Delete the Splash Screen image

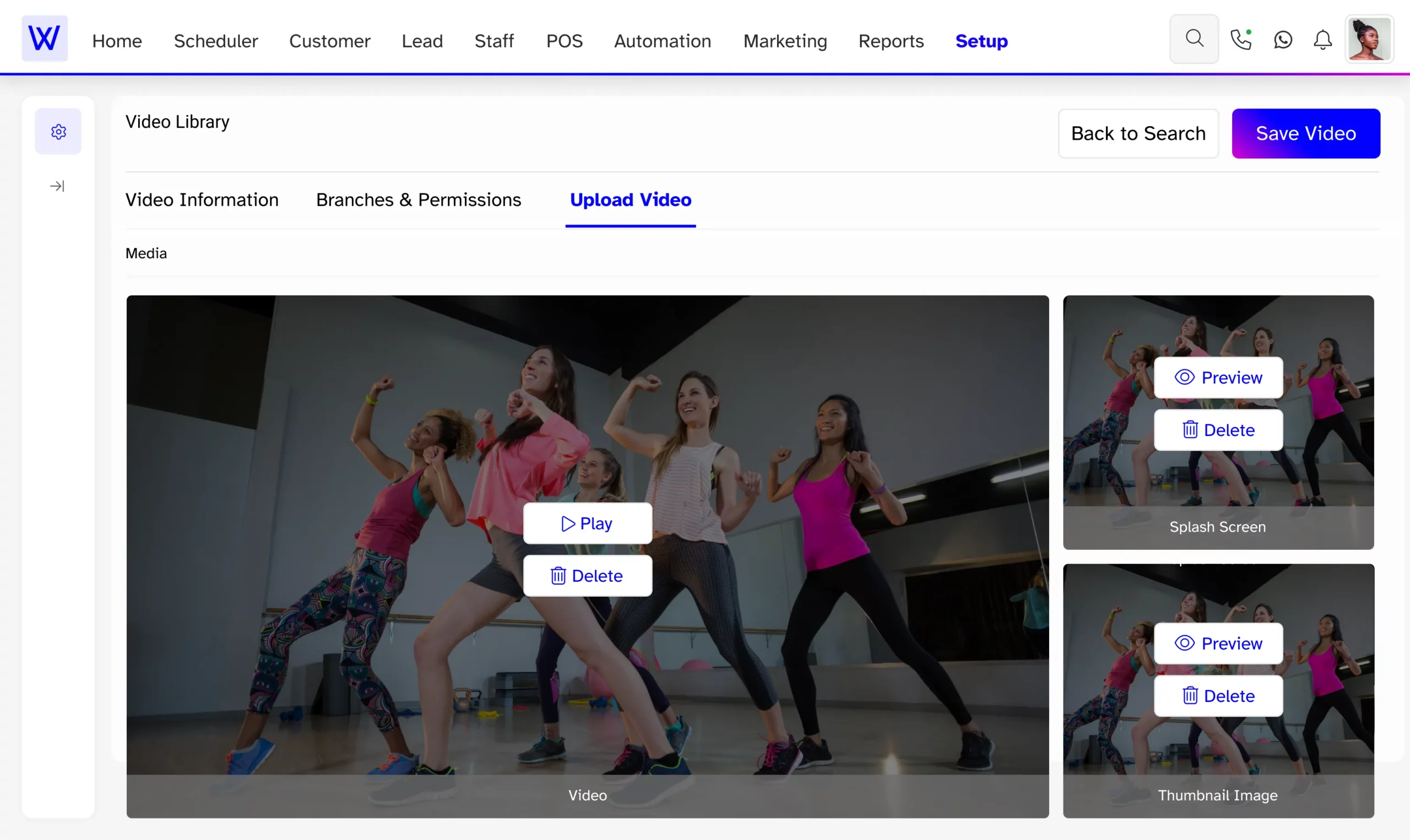click(x=1218, y=430)
